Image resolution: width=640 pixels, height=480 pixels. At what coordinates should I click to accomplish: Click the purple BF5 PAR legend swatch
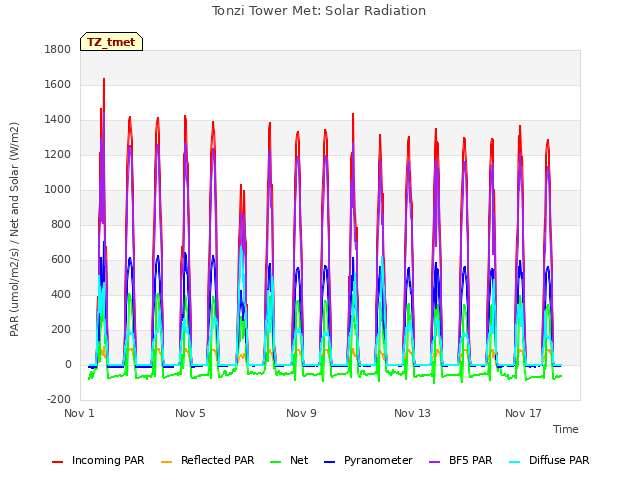(435, 462)
